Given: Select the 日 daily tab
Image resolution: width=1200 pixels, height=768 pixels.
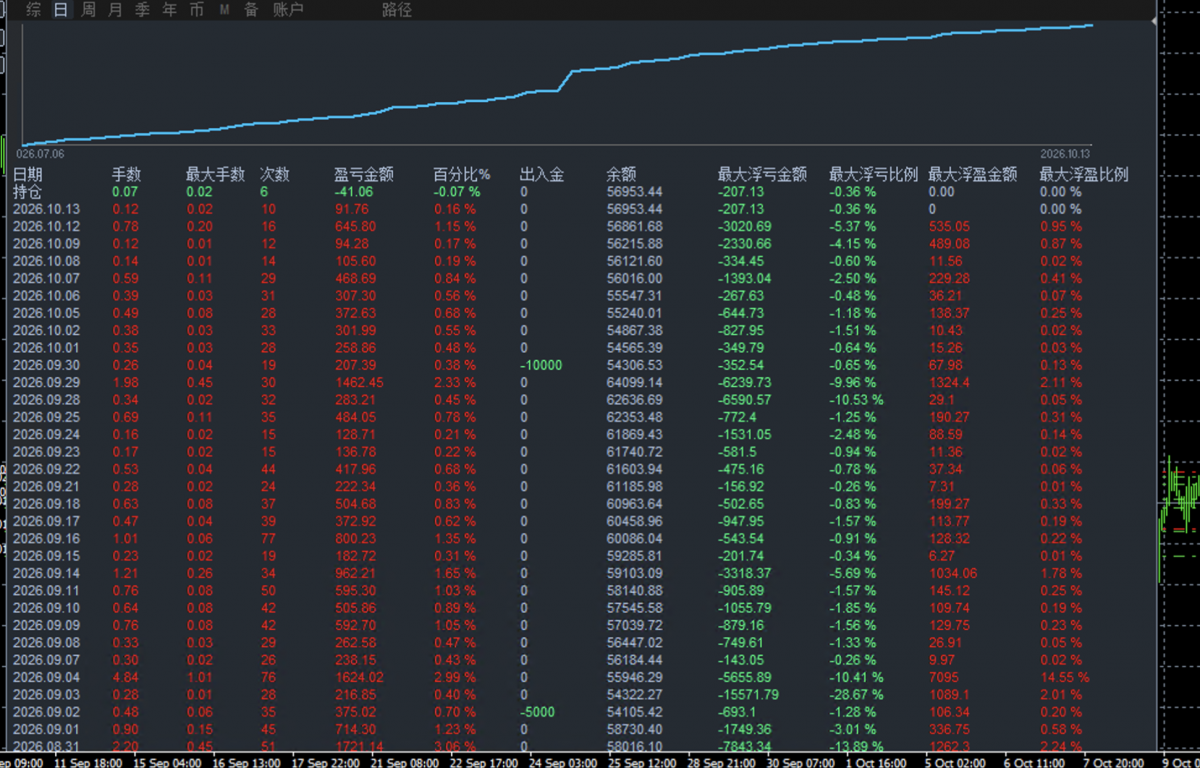Looking at the screenshot, I should coord(62,10).
